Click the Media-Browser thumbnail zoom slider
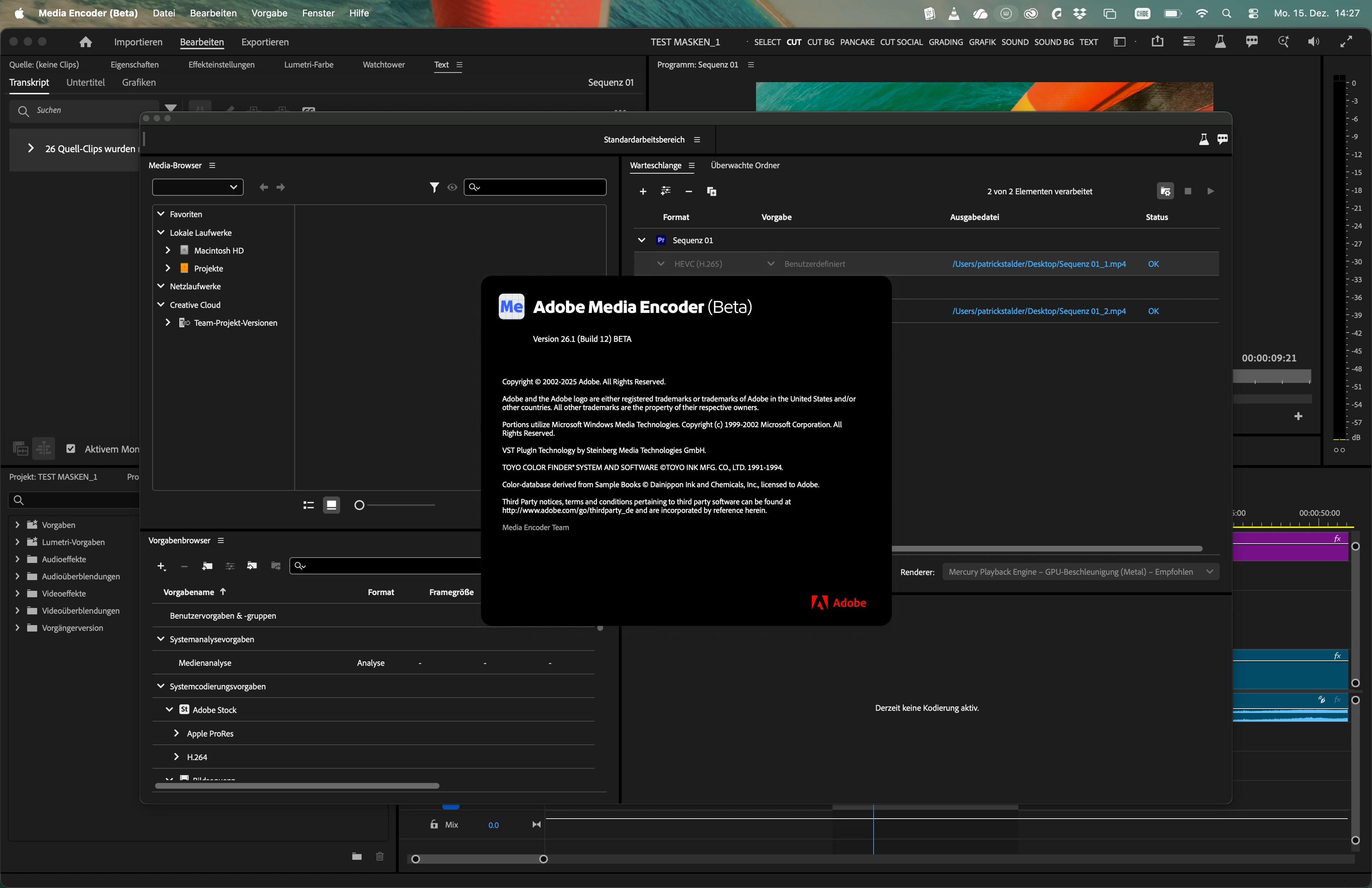The width and height of the screenshot is (1372, 888). click(x=395, y=505)
